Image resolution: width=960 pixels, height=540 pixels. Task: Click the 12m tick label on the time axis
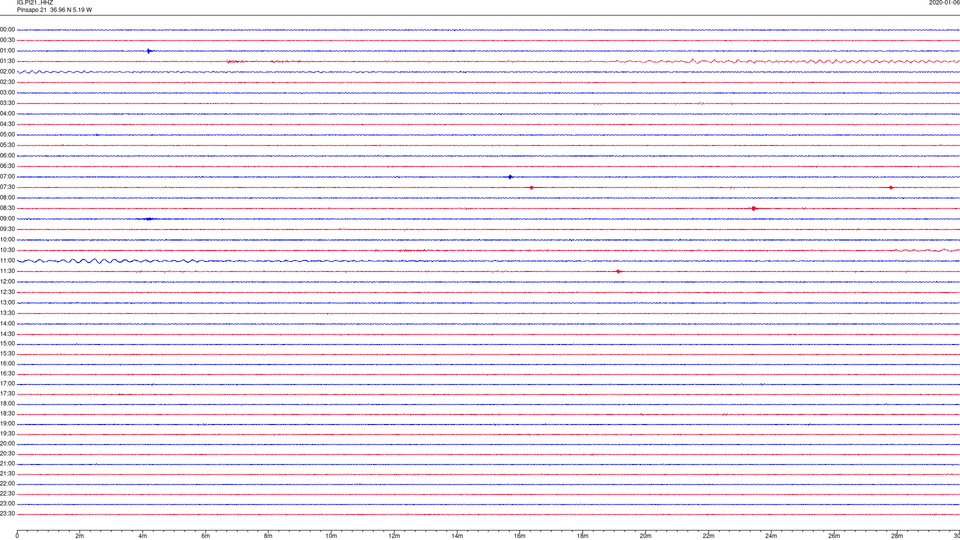click(394, 536)
